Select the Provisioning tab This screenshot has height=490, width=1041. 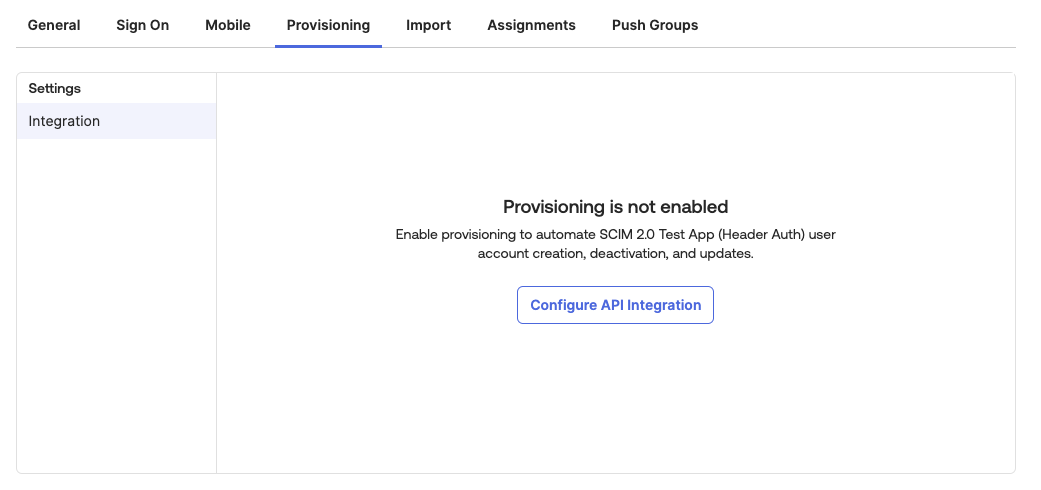328,25
